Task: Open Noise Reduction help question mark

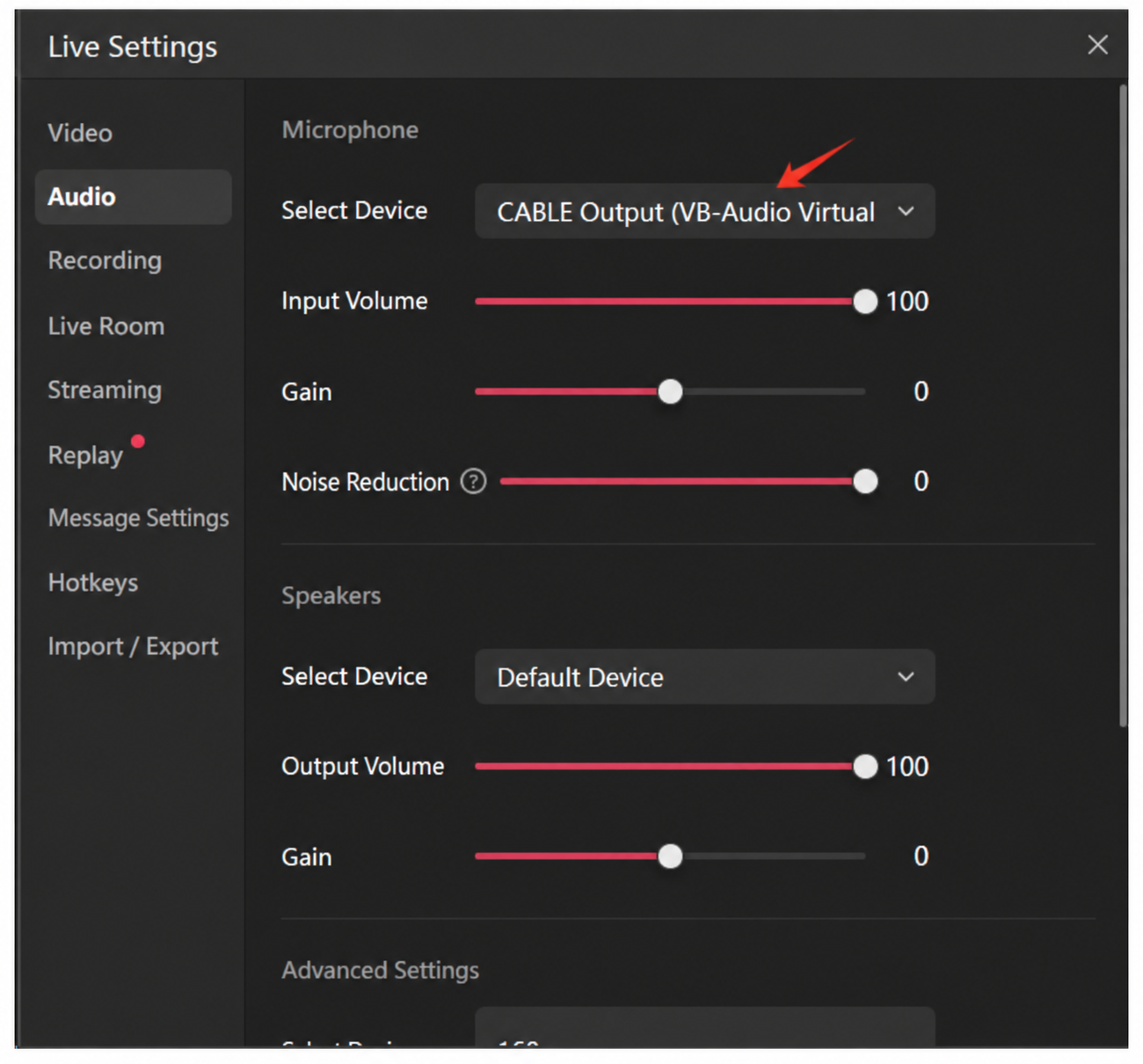Action: (x=473, y=481)
